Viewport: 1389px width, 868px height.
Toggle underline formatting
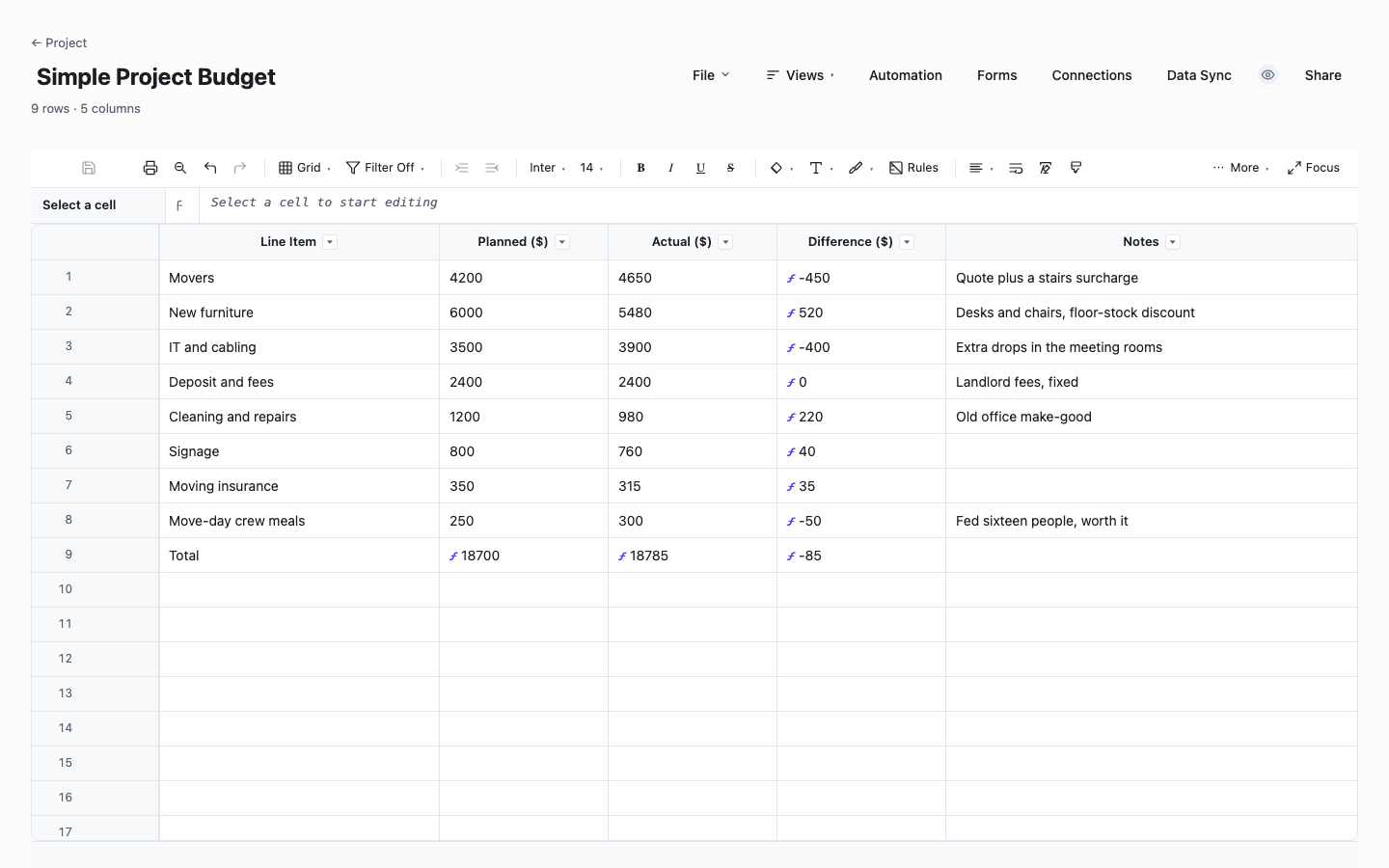[700, 168]
